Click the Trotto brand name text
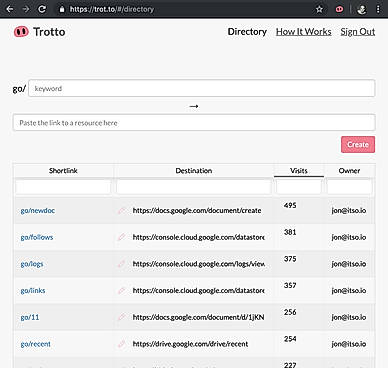The width and height of the screenshot is (388, 368). pos(49,32)
